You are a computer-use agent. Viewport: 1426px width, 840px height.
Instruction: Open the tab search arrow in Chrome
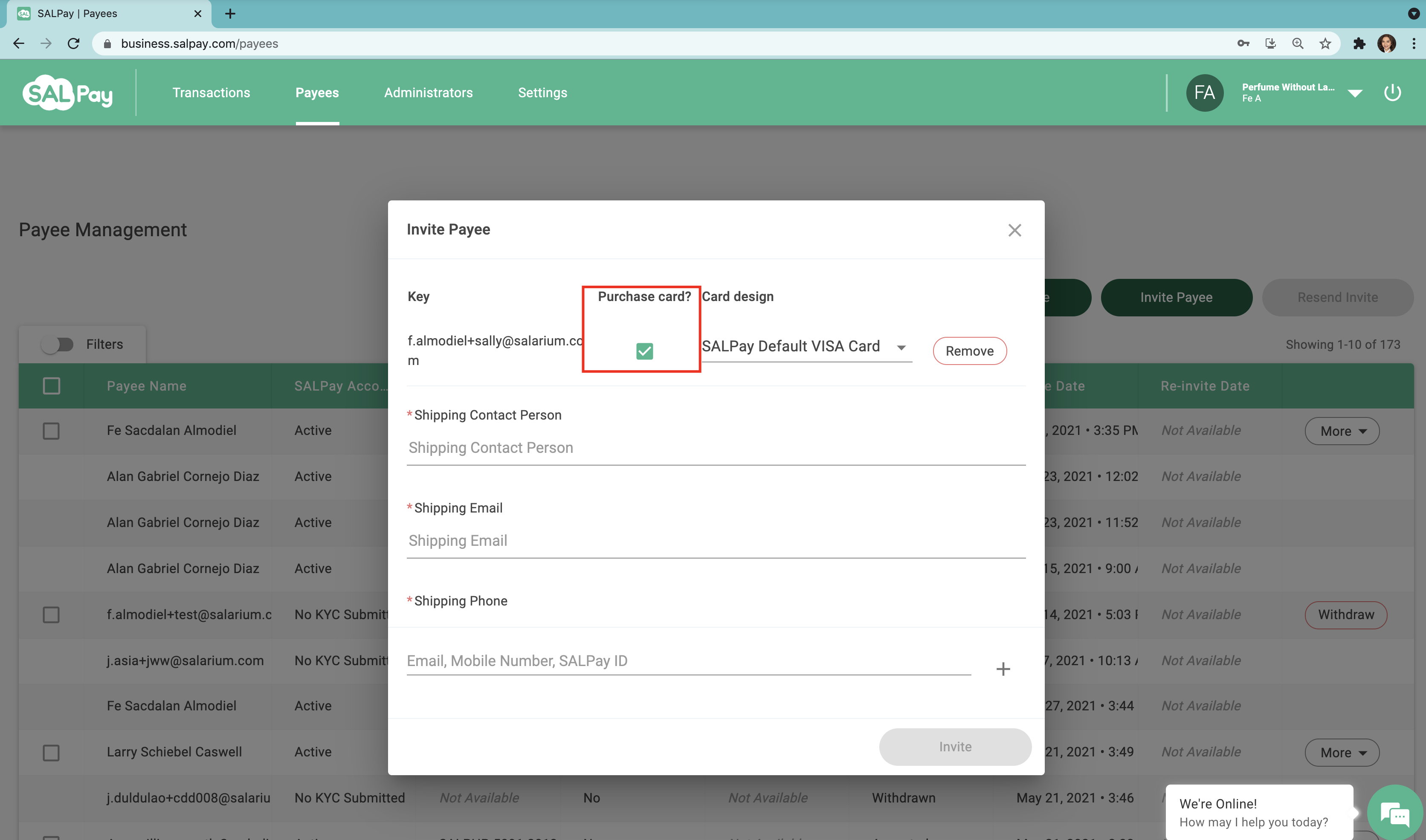(1413, 14)
